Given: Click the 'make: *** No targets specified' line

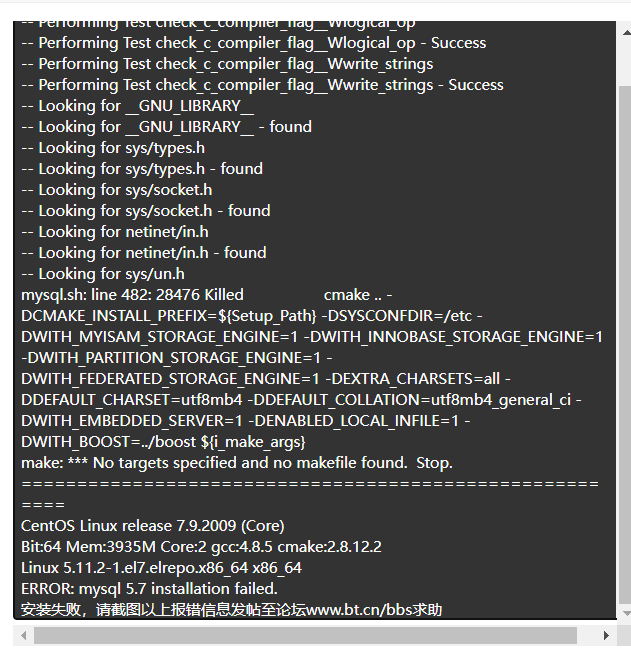Looking at the screenshot, I should click(237, 463).
